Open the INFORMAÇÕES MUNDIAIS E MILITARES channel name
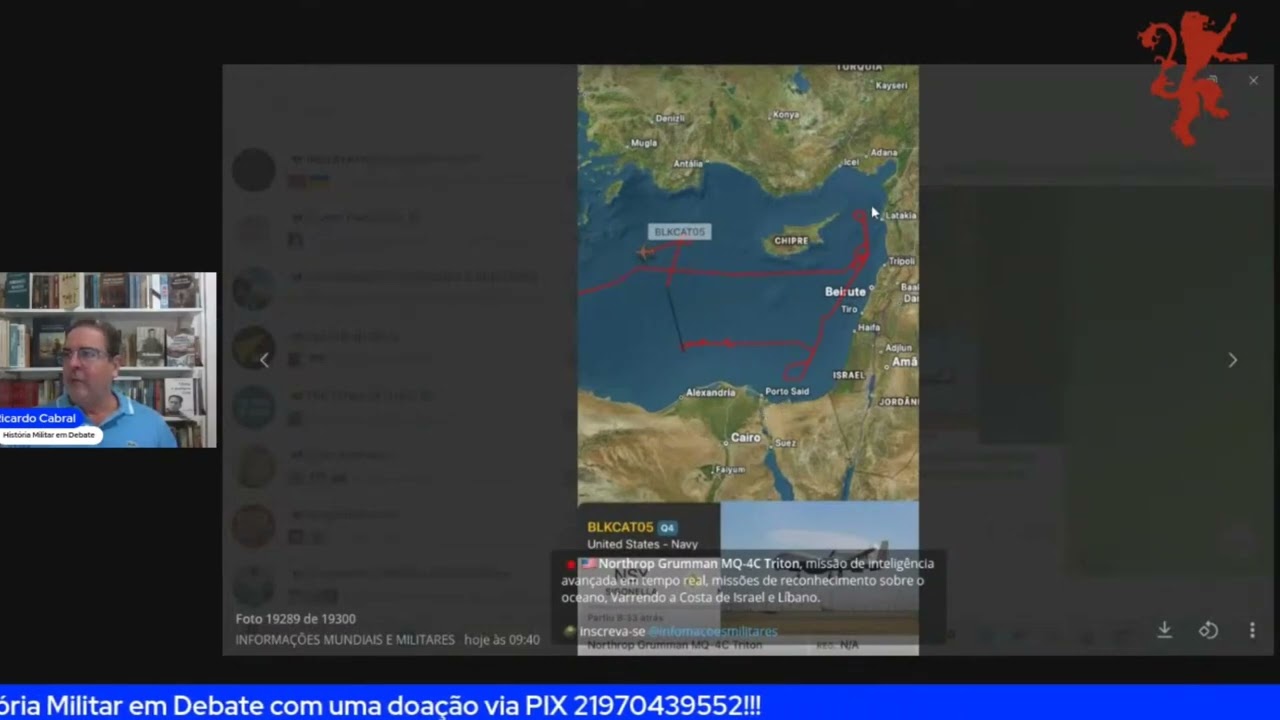Viewport: 1280px width, 720px height. point(345,640)
